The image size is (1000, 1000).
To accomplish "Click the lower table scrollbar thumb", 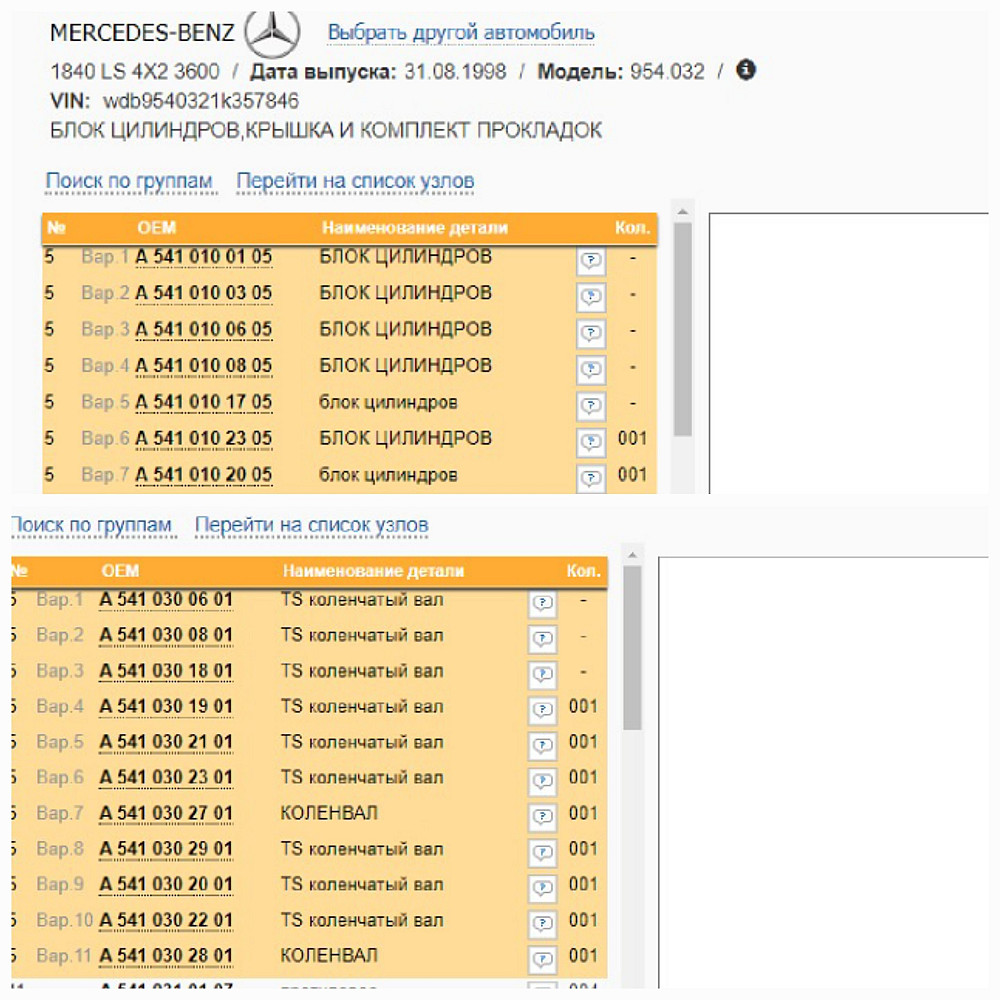I will pyautogui.click(x=632, y=647).
